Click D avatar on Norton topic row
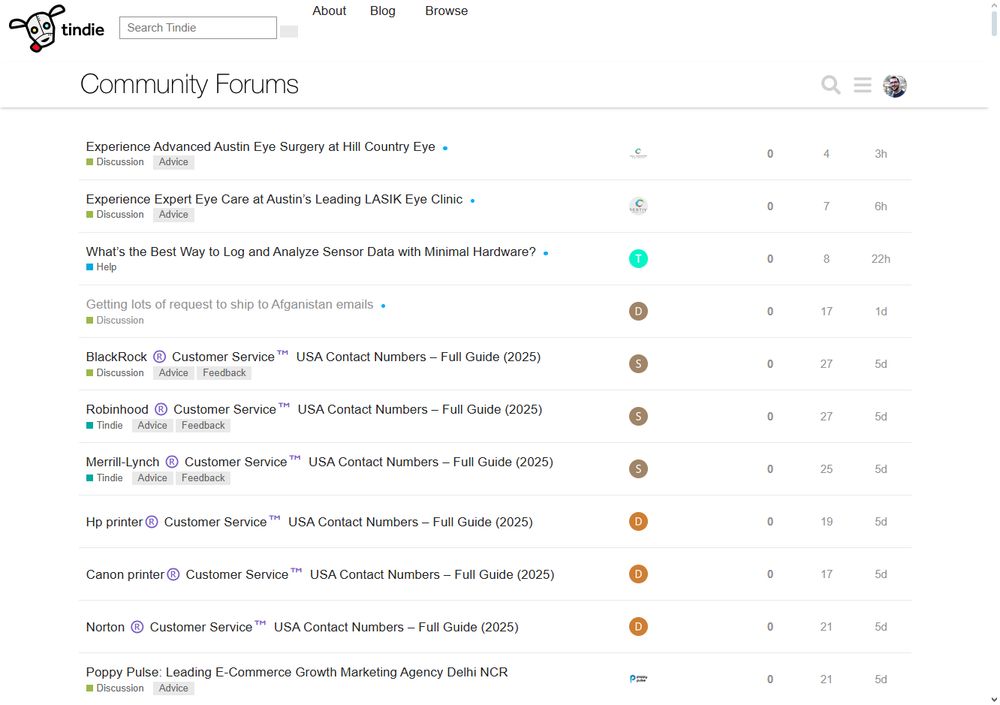 click(638, 627)
